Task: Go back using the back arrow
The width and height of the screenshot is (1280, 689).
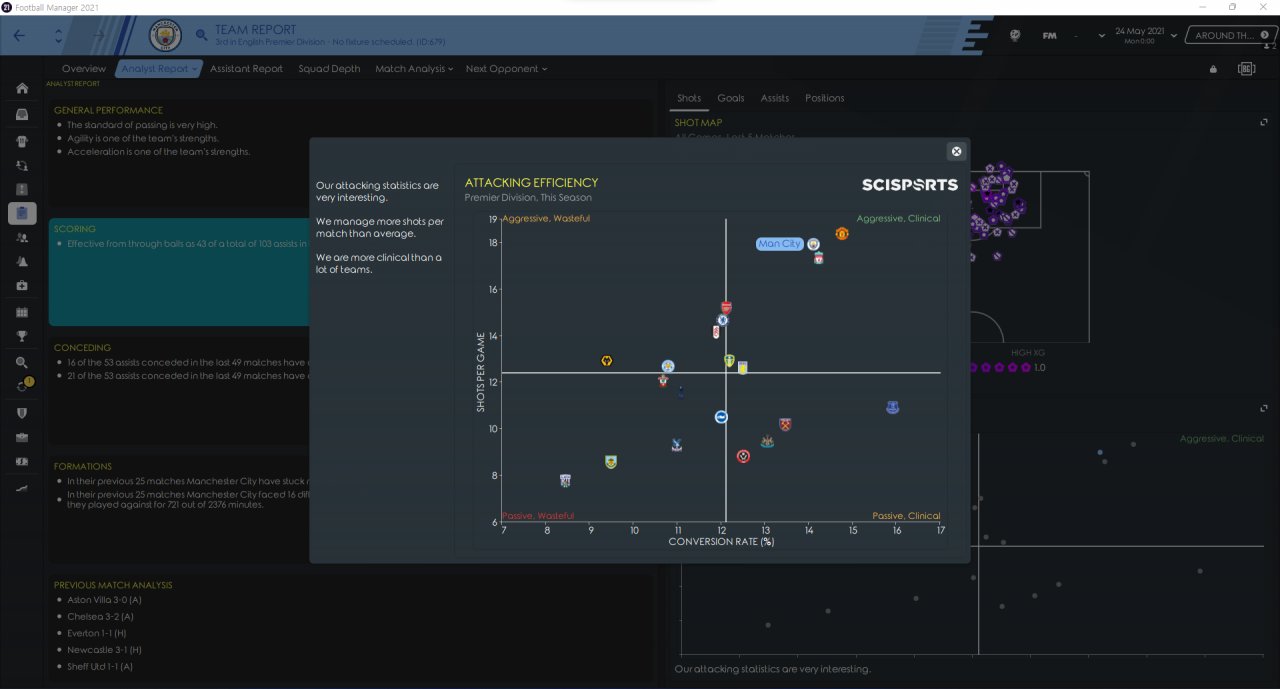Action: 21,36
